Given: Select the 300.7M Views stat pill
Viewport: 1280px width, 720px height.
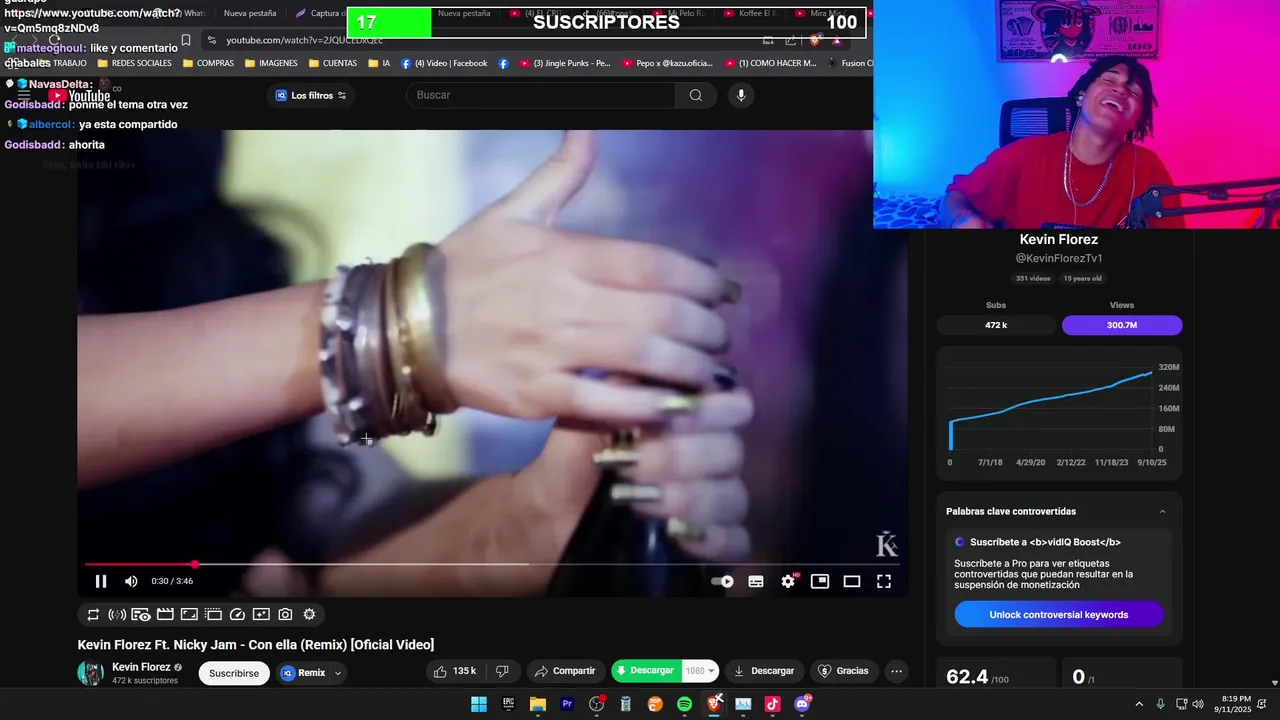Looking at the screenshot, I should click(x=1122, y=325).
